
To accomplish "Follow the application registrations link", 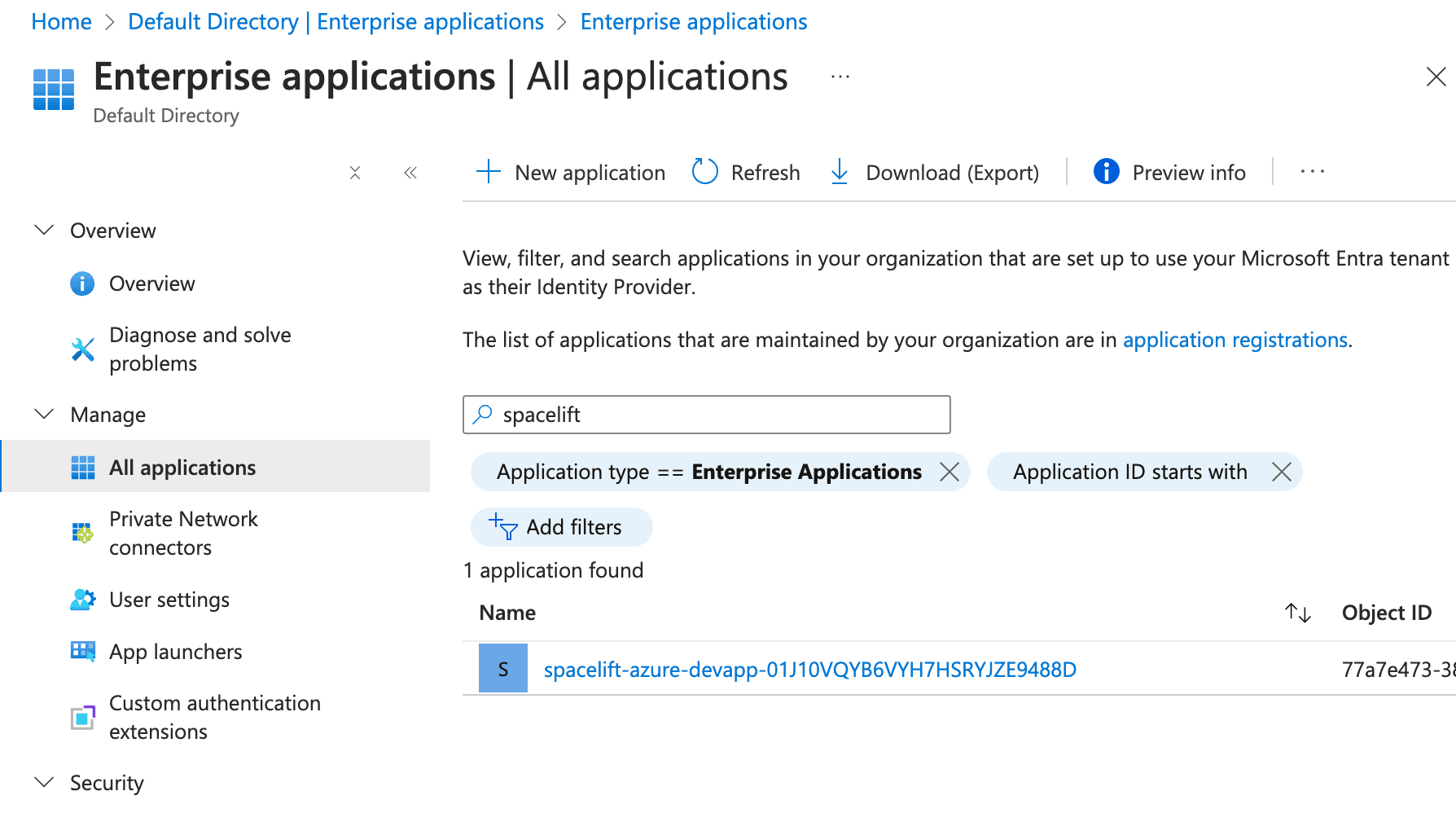I will pos(1235,340).
